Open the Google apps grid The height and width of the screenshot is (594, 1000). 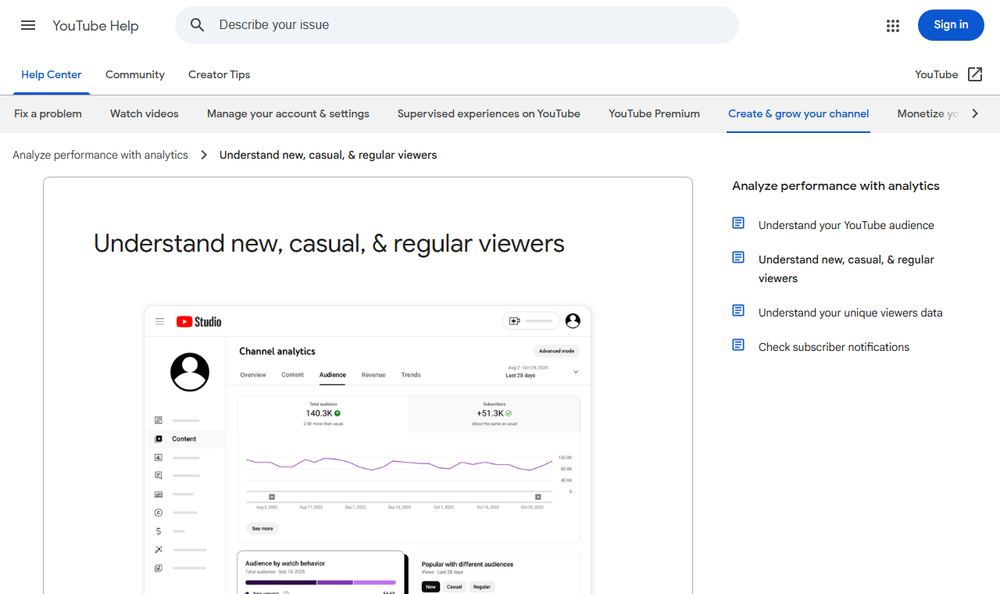click(x=893, y=26)
